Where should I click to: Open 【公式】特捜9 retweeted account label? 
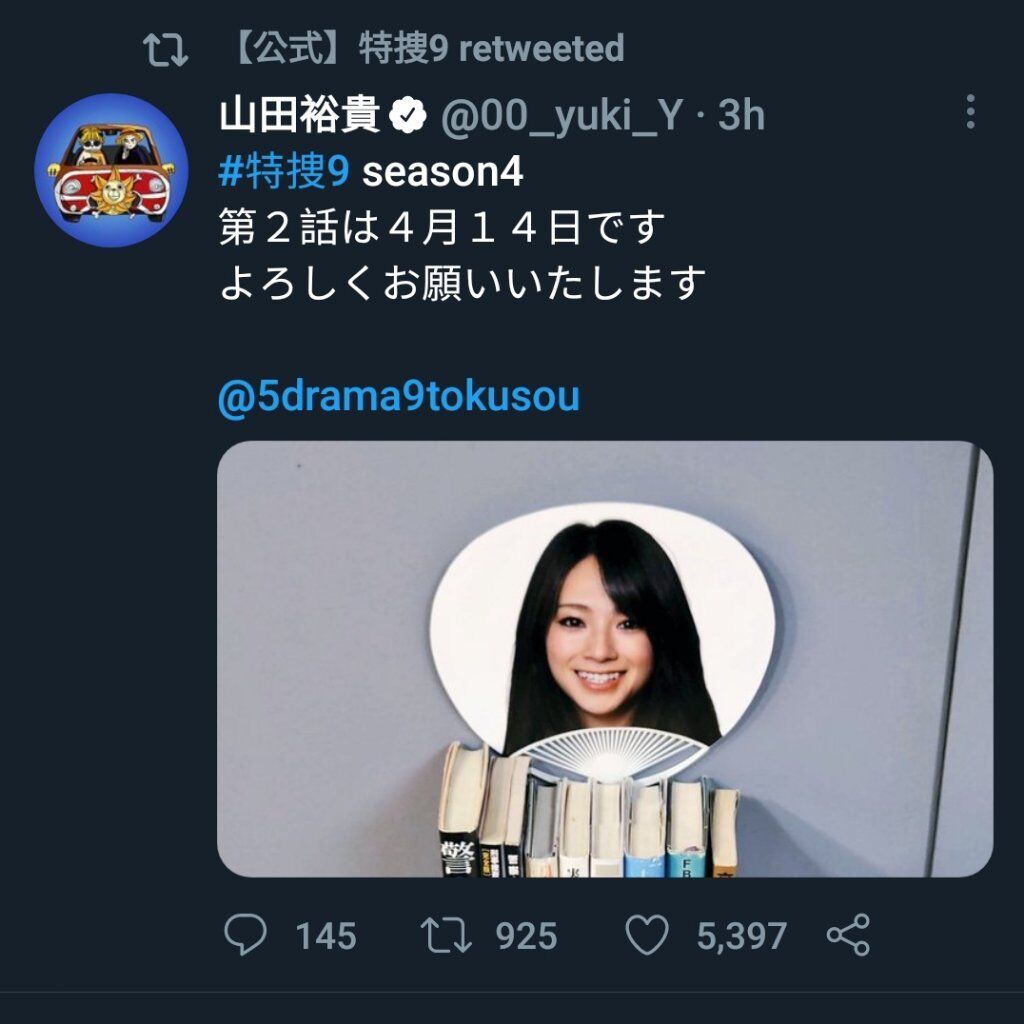(428, 48)
